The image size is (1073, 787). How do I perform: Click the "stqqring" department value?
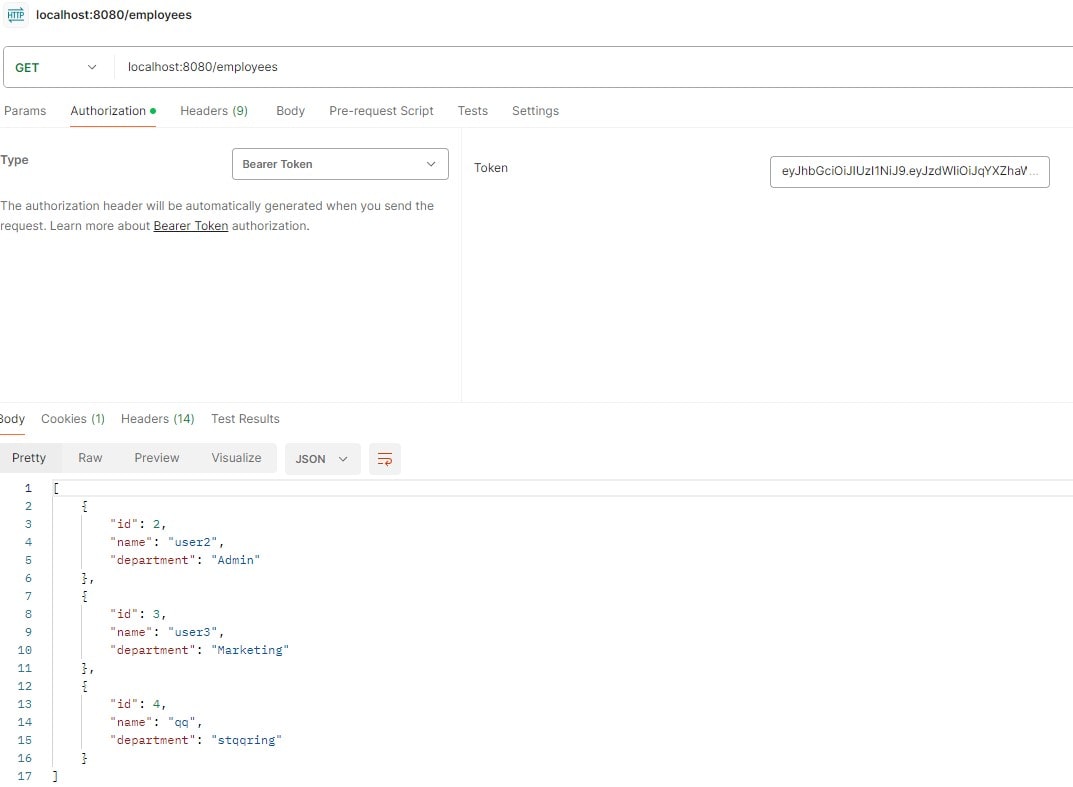click(x=246, y=740)
